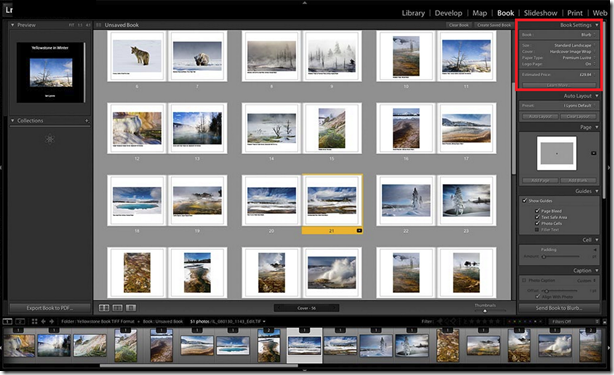Viewport: 614px width, 375px height.
Task: Toggle the Filler Text checkbox
Action: [x=537, y=229]
